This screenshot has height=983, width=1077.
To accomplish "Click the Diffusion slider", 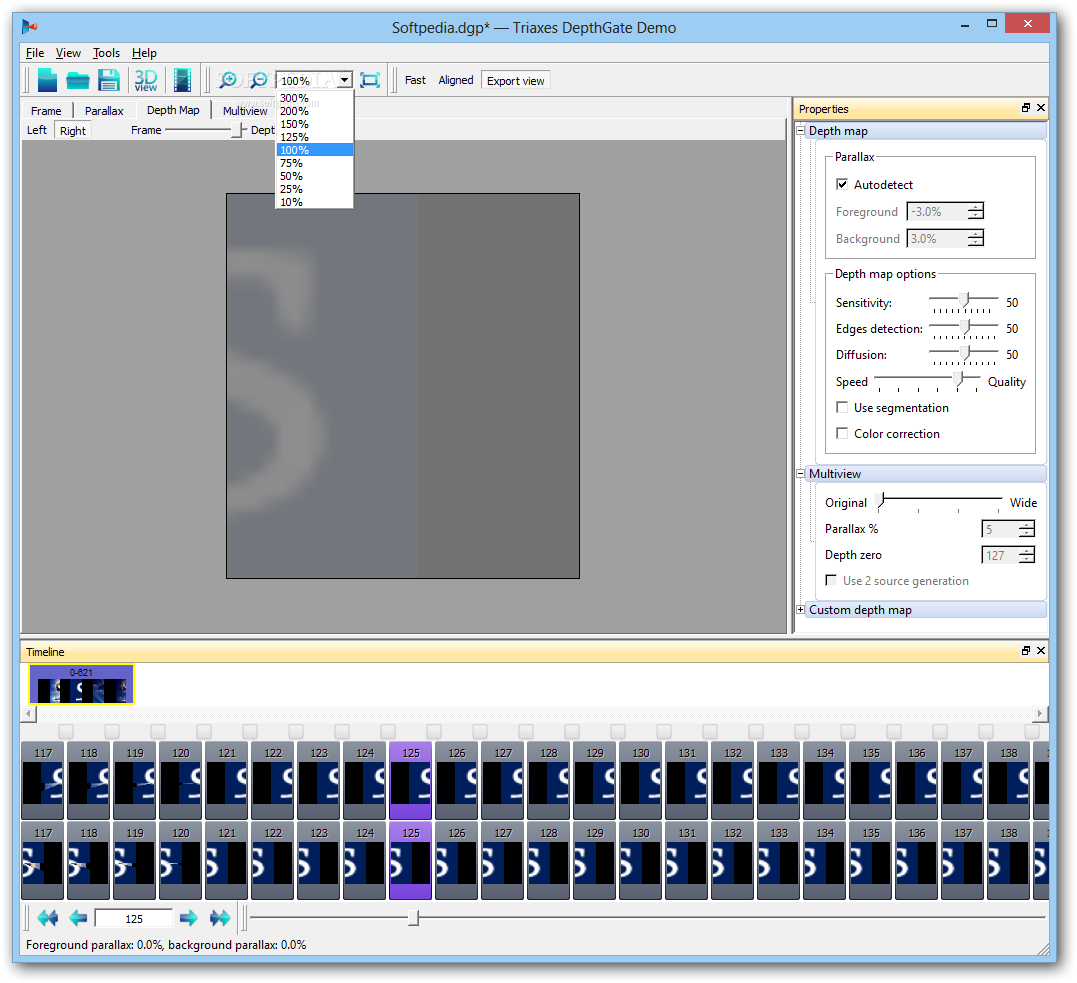I will pos(964,354).
